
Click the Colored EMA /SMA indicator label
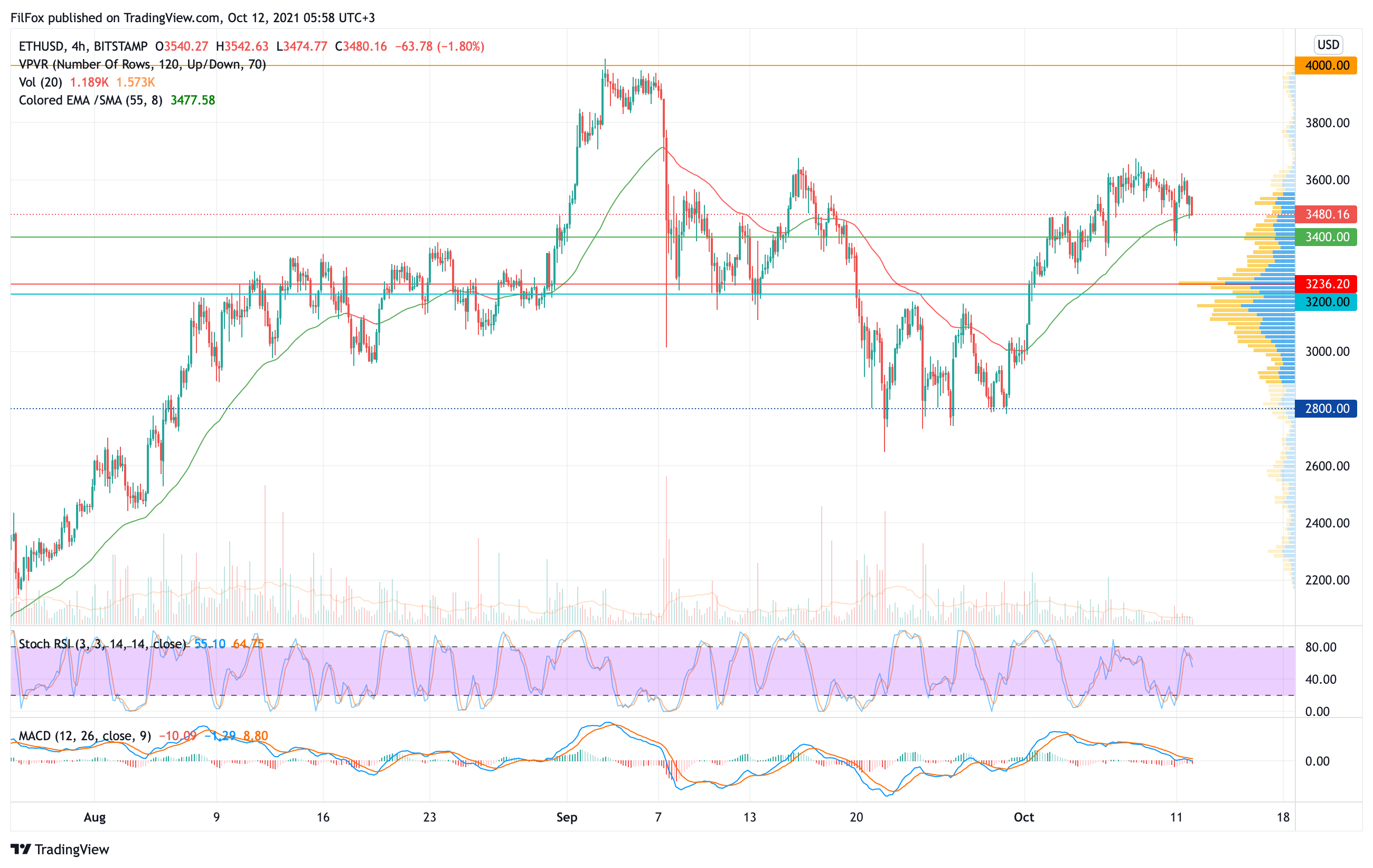tap(90, 100)
